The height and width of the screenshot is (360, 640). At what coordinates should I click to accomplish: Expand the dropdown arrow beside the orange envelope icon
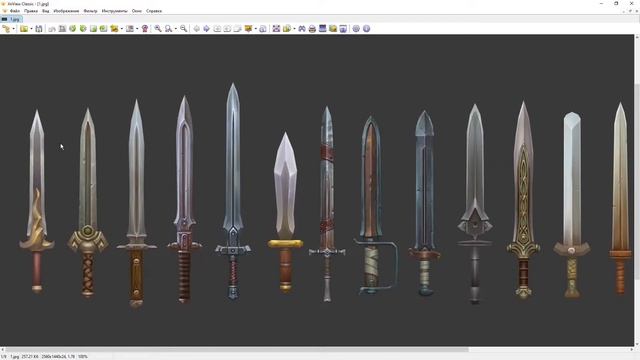256,29
